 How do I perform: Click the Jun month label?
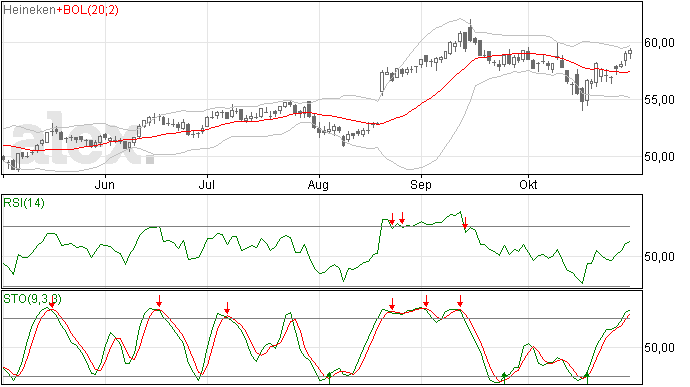[105, 185]
